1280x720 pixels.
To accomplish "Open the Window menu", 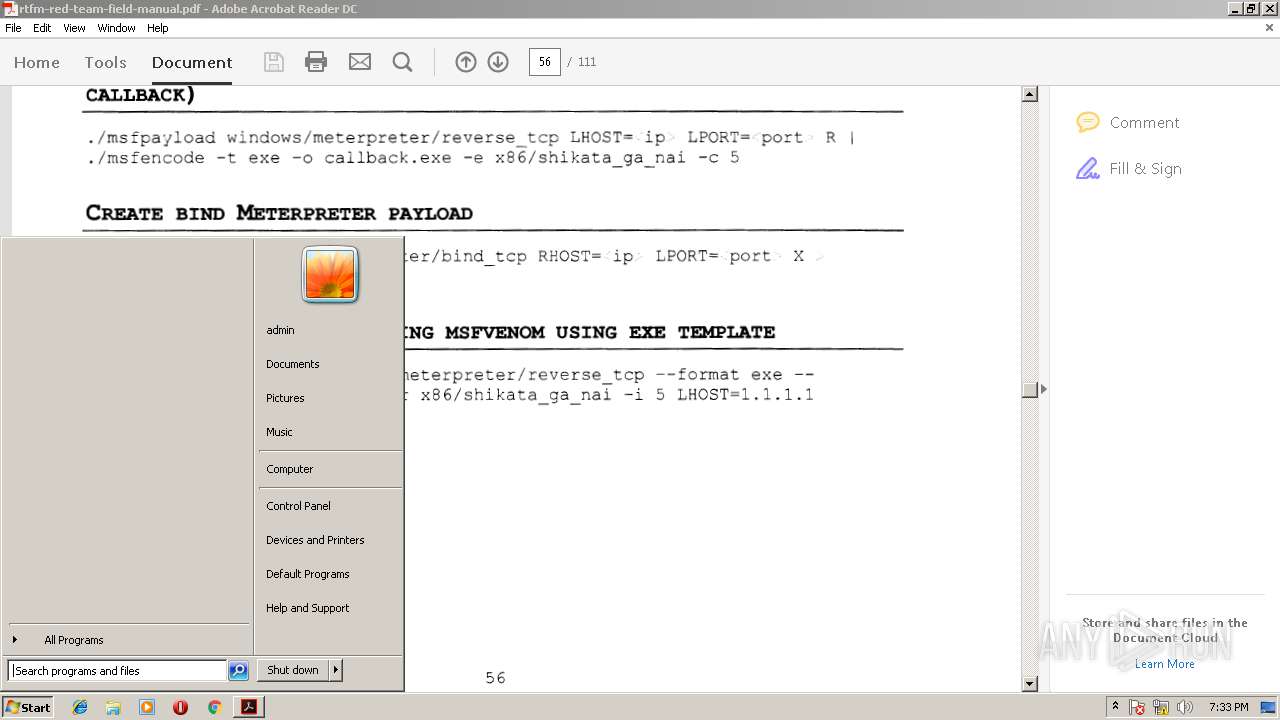I will pos(116,28).
